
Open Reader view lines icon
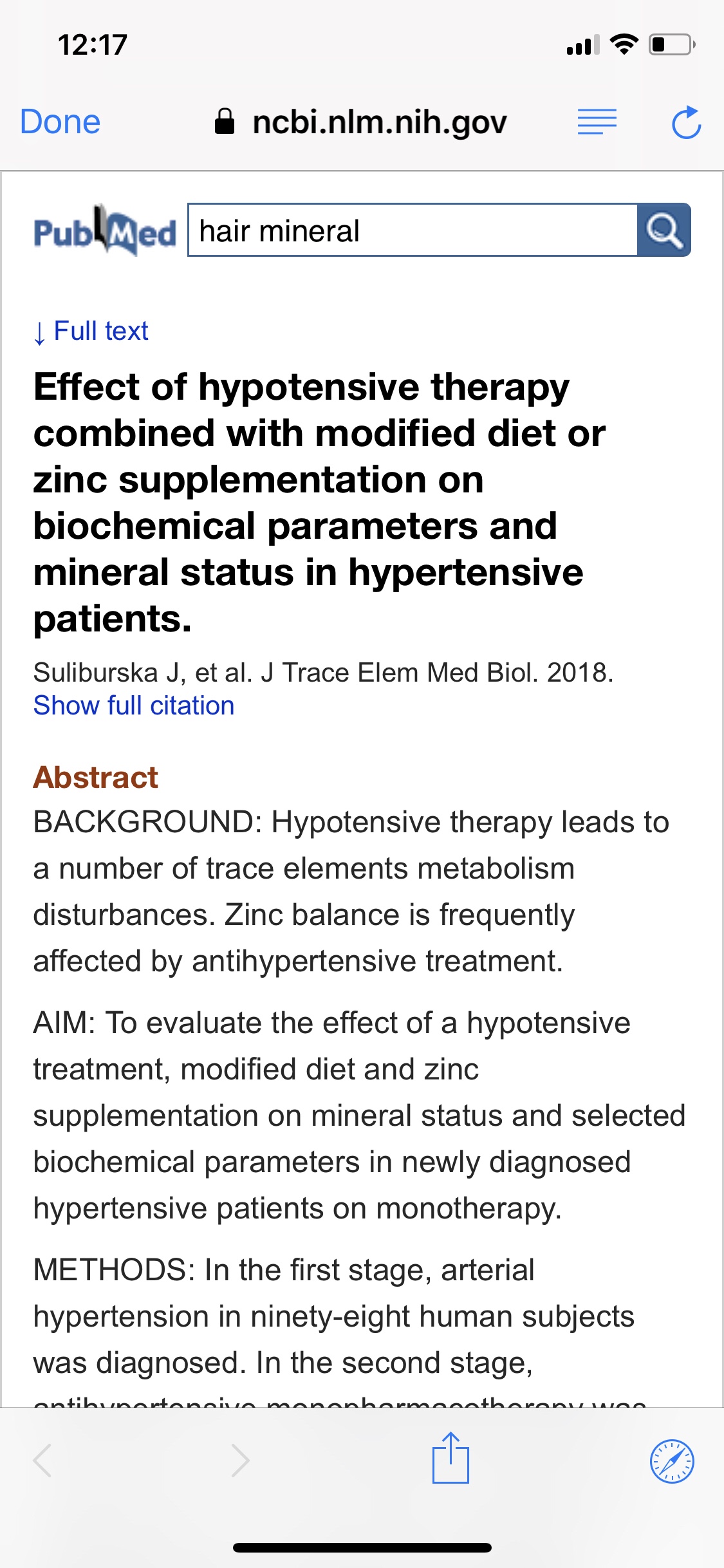tap(597, 122)
